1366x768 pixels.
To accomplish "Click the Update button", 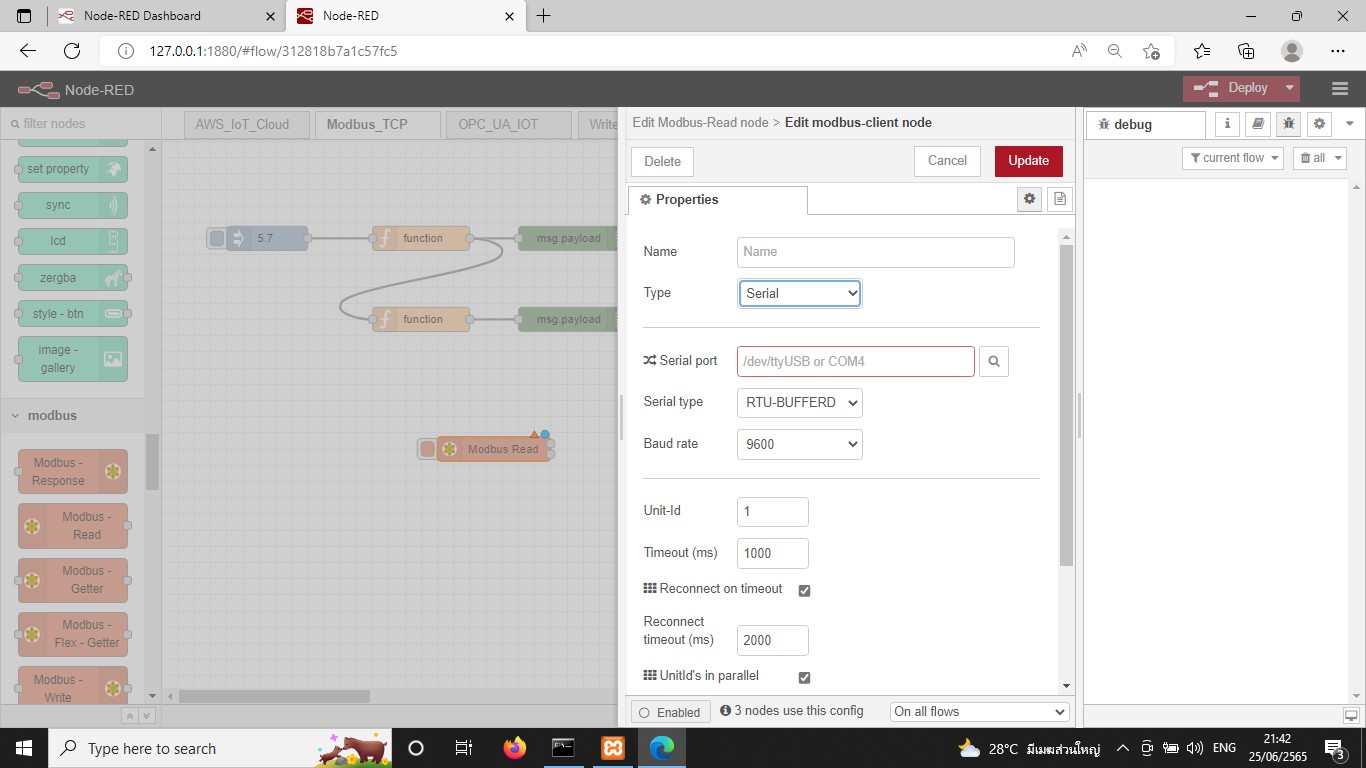I will [1029, 161].
